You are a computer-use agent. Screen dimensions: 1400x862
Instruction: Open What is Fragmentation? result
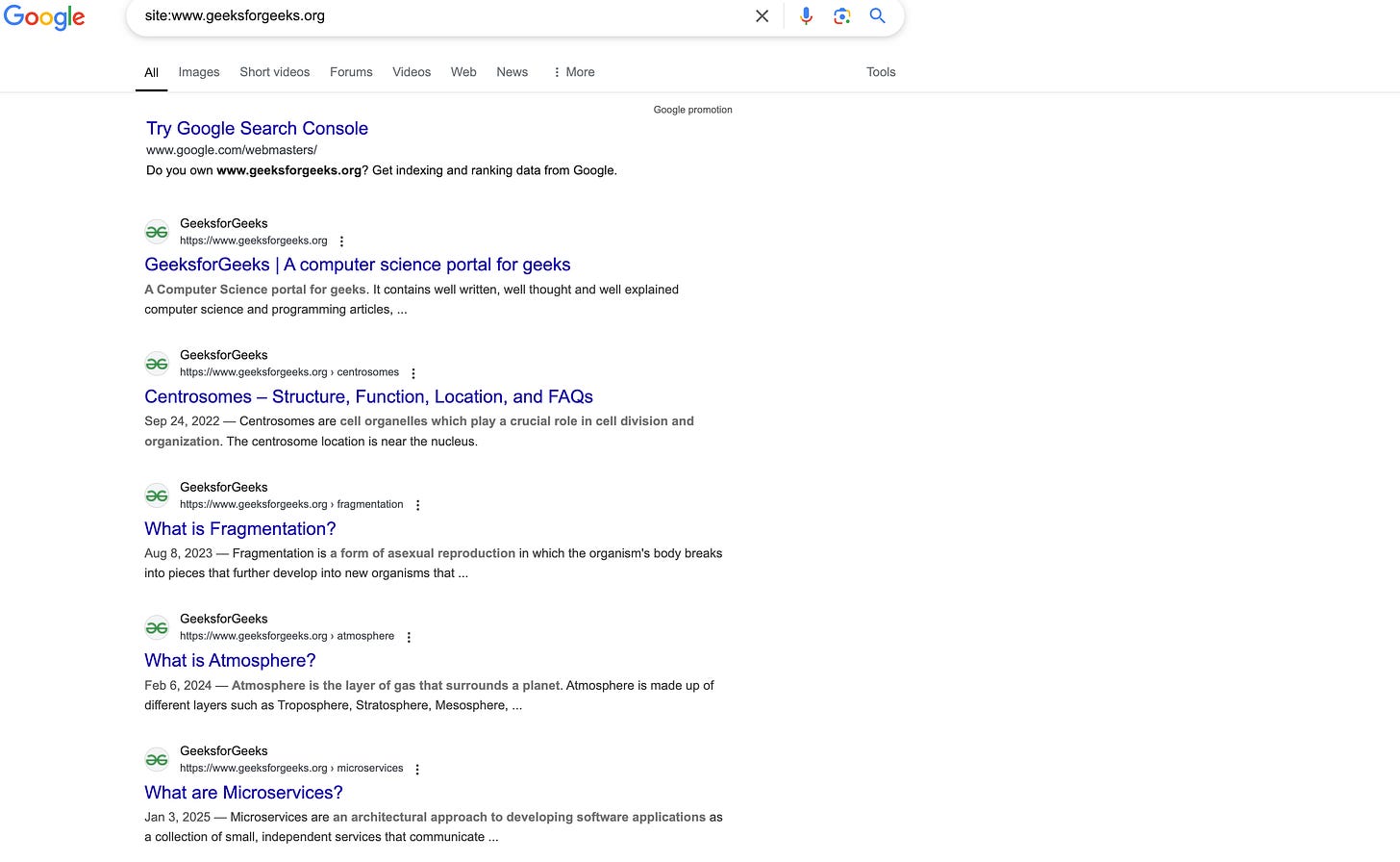click(240, 528)
